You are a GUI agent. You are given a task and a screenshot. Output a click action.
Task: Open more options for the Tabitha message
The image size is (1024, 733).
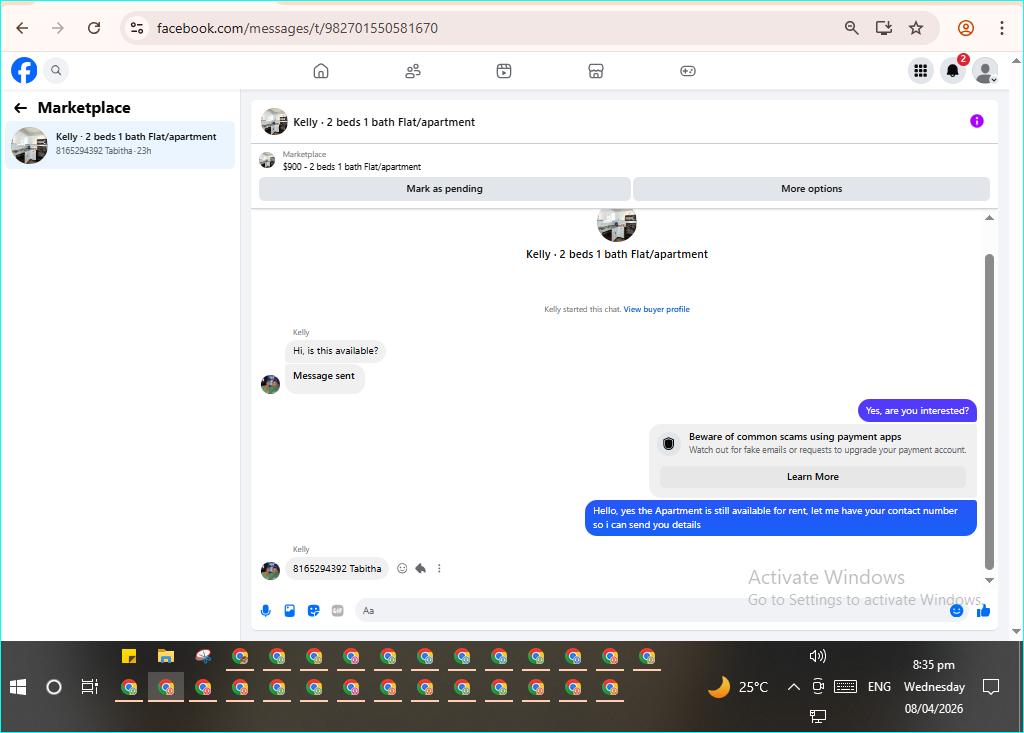439,568
